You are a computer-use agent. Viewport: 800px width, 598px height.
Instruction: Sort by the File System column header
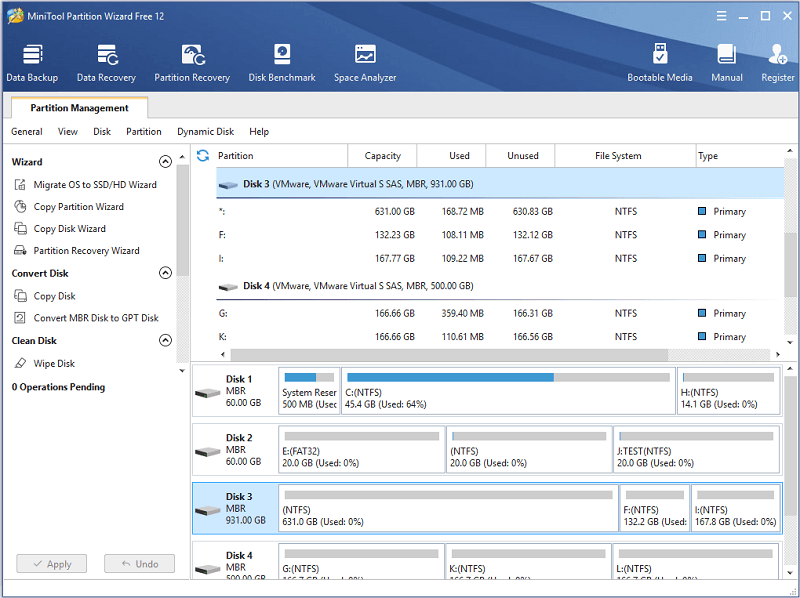626,156
